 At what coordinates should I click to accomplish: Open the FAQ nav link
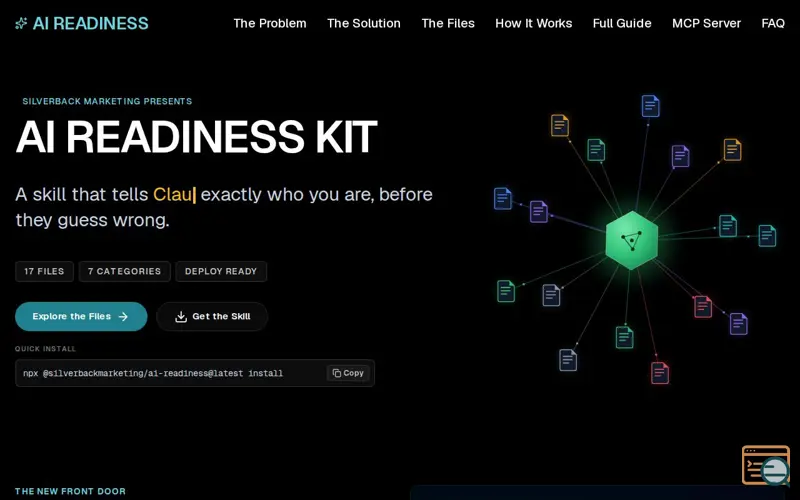[773, 23]
